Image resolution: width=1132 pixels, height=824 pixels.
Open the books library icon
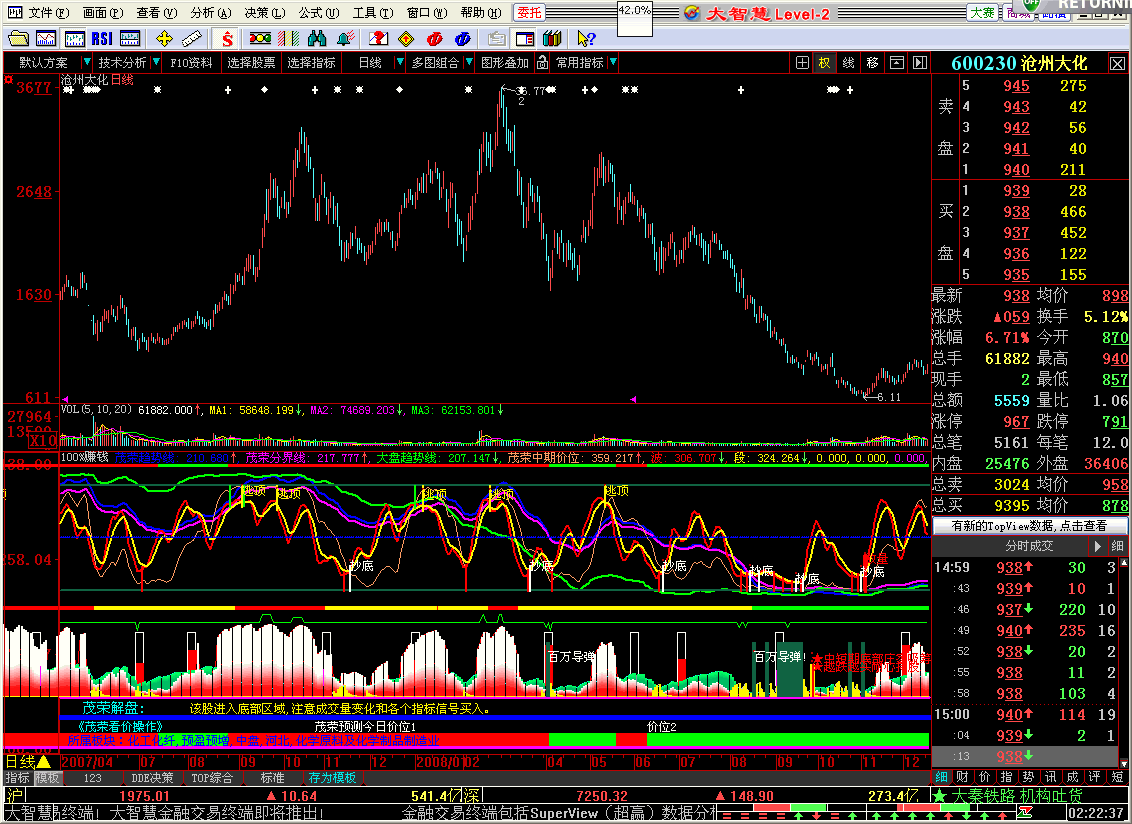click(x=552, y=38)
